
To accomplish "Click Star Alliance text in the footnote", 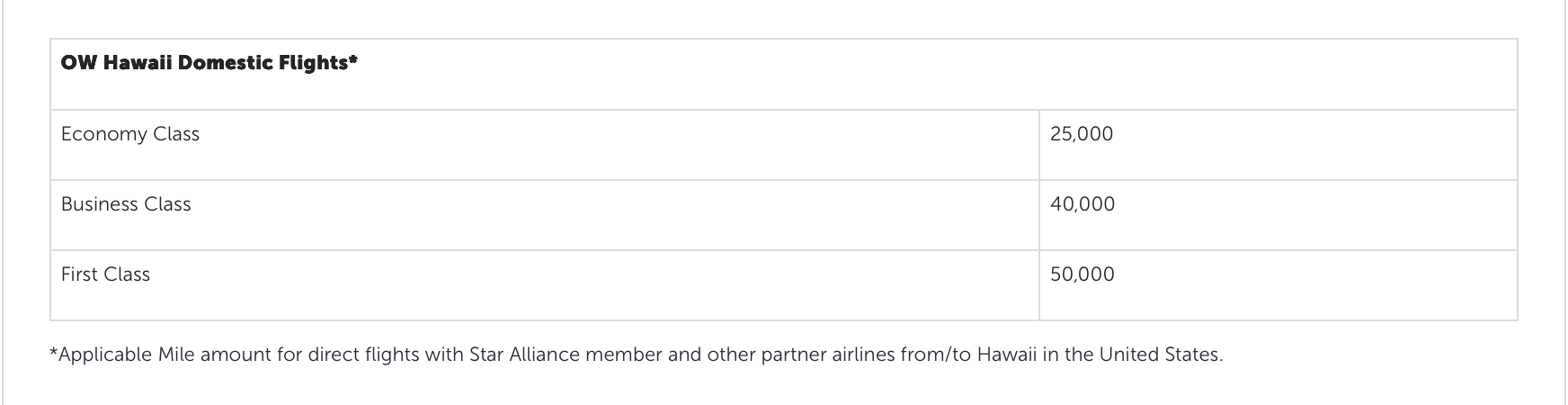I will click(525, 355).
